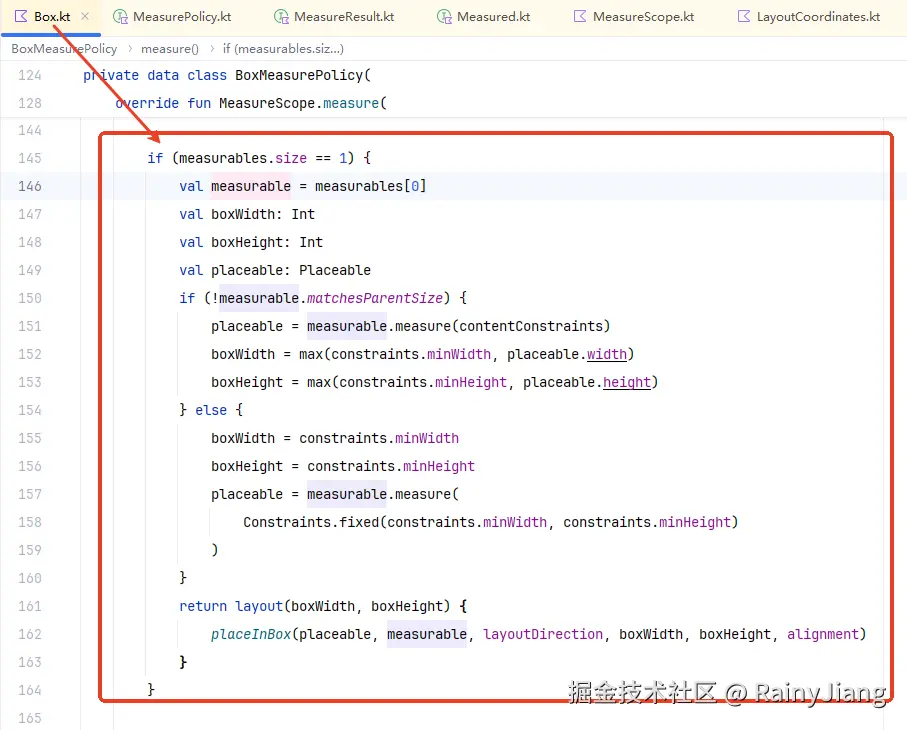Viewport: 907px width, 730px height.
Task: Click 'boxHeight: Int' declaration on line 148
Action: [x=267, y=242]
